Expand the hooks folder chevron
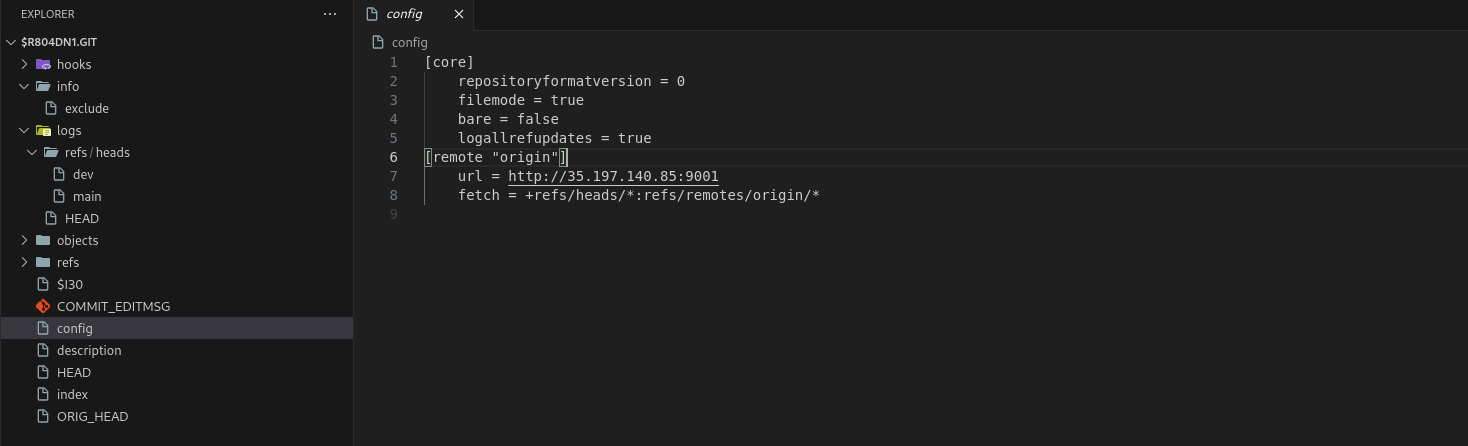 pyautogui.click(x=25, y=64)
